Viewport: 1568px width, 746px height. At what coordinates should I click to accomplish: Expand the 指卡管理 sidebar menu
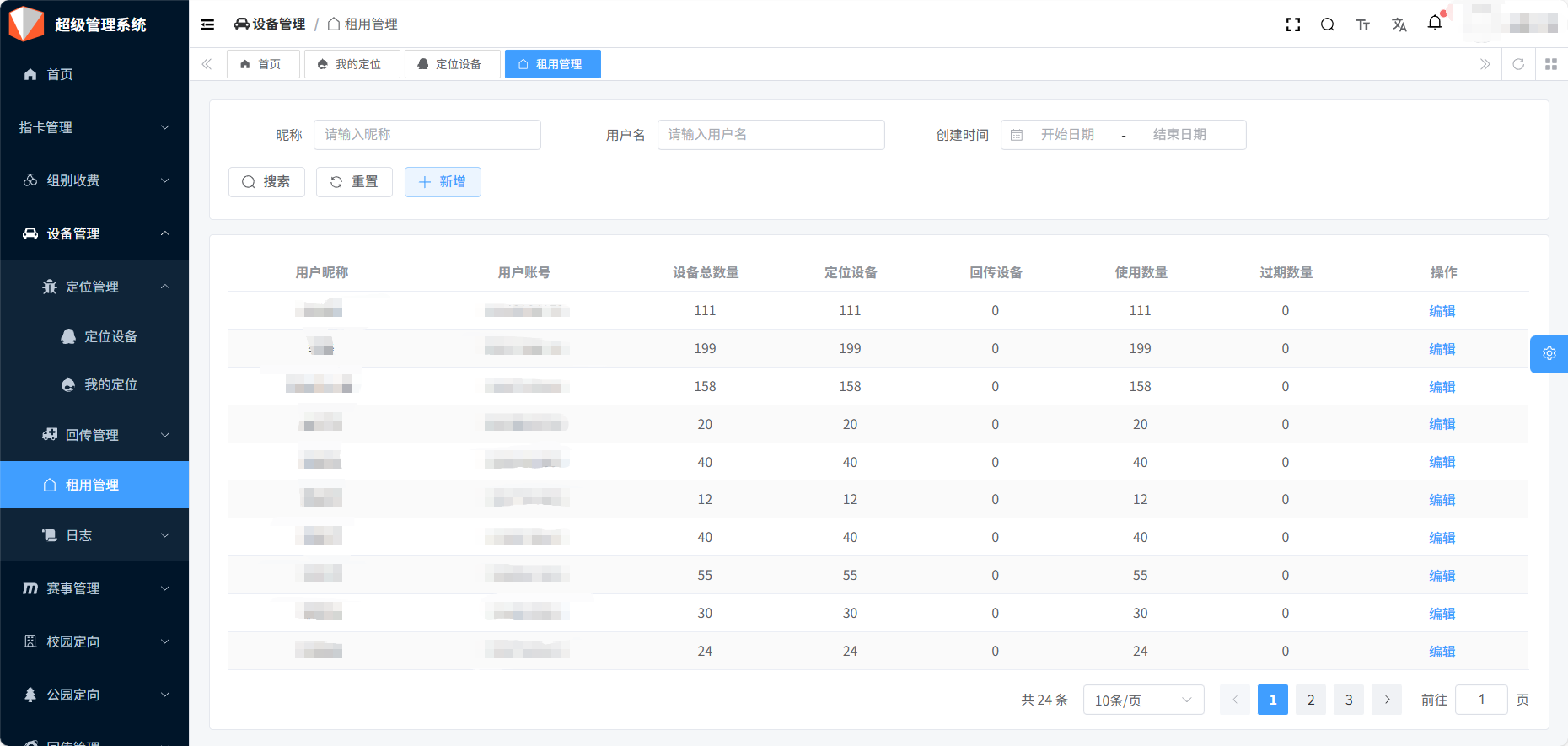[x=94, y=127]
